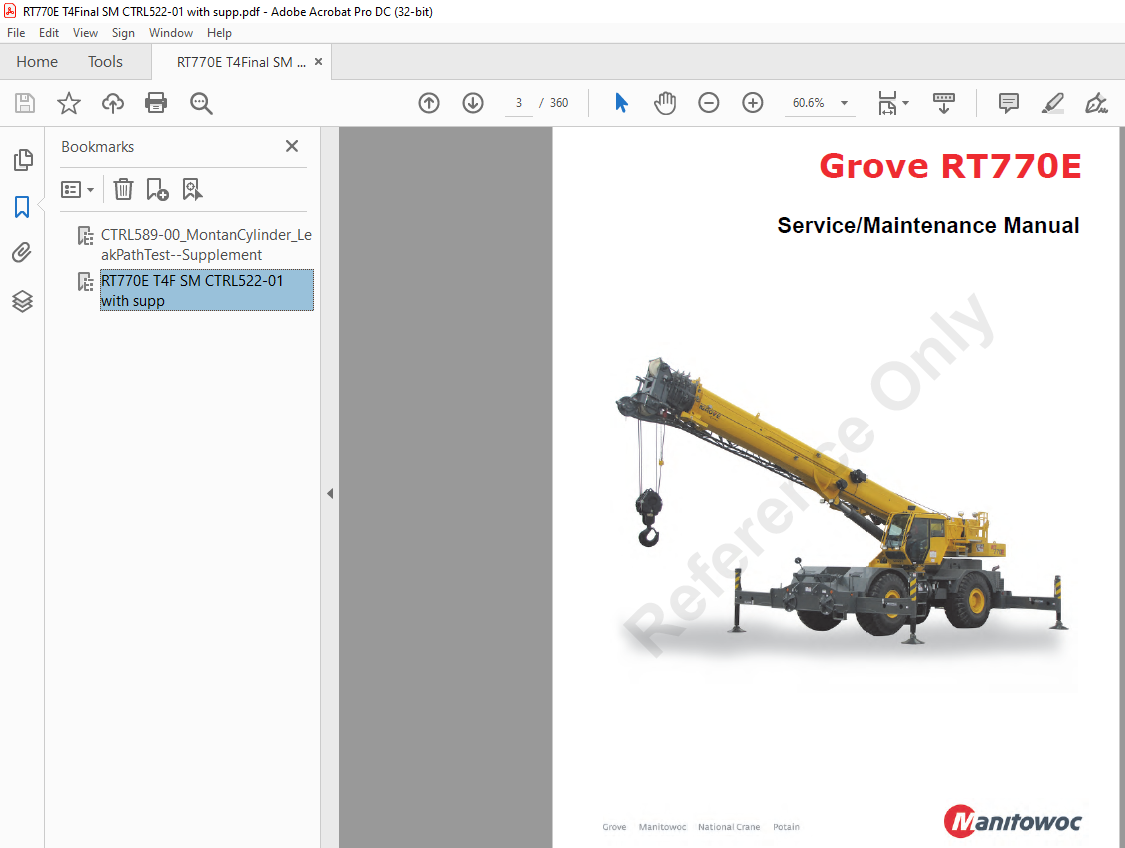Click the read mode keyboard icon

pyautogui.click(x=943, y=103)
